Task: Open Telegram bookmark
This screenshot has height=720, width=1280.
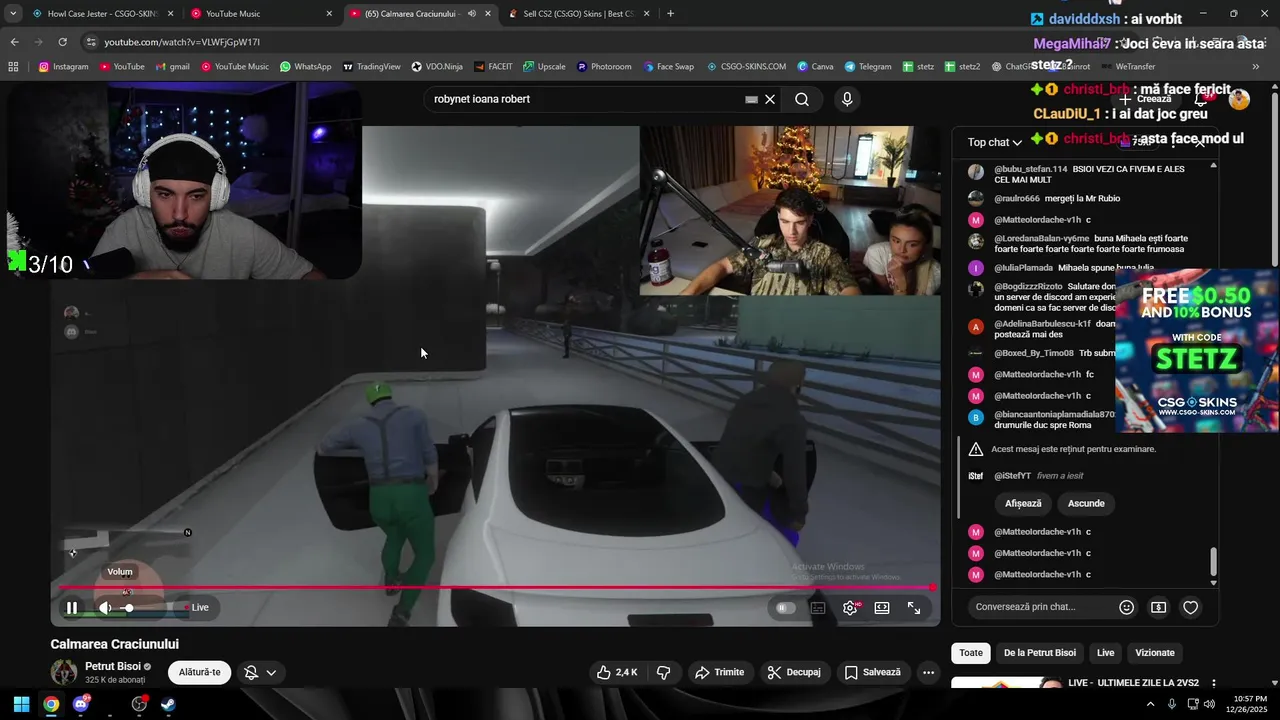Action: pyautogui.click(x=868, y=67)
